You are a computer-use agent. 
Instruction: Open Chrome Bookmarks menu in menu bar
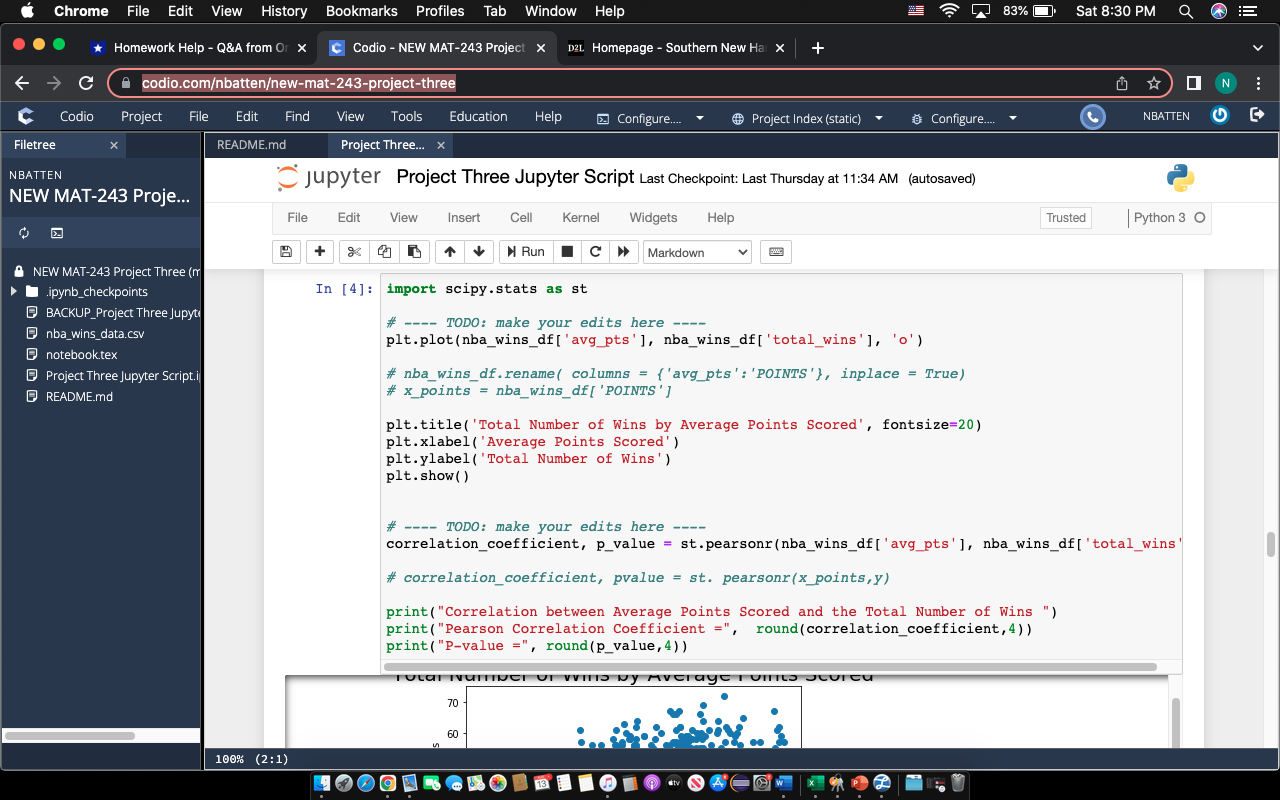[361, 11]
